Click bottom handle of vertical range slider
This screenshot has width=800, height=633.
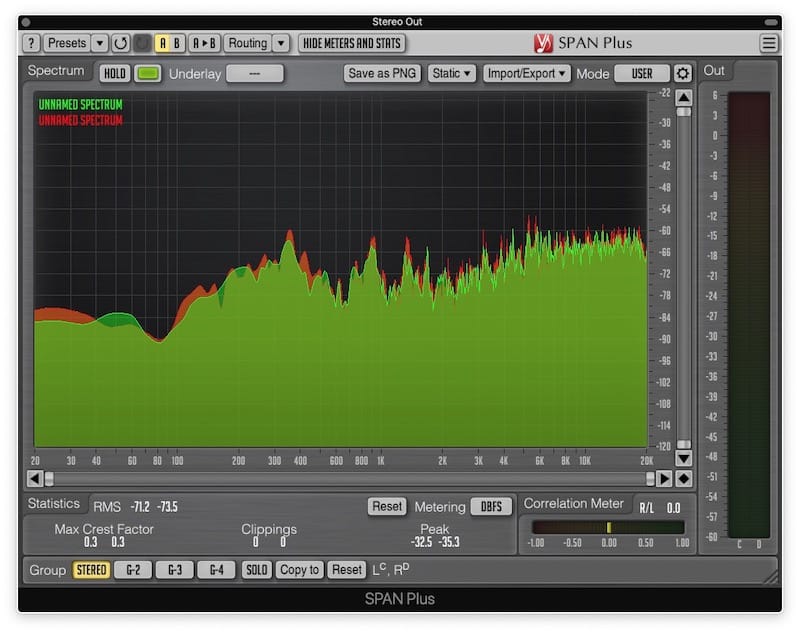[684, 444]
